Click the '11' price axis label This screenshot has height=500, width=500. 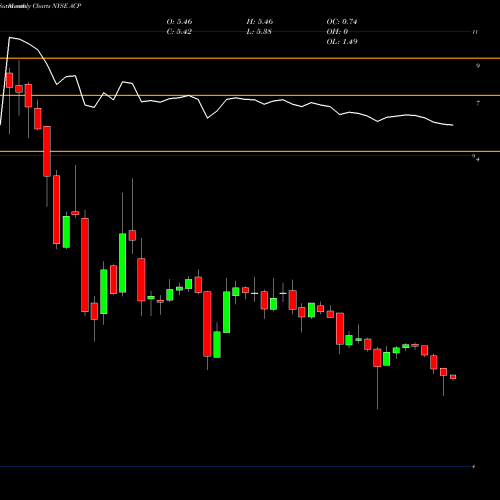click(475, 32)
